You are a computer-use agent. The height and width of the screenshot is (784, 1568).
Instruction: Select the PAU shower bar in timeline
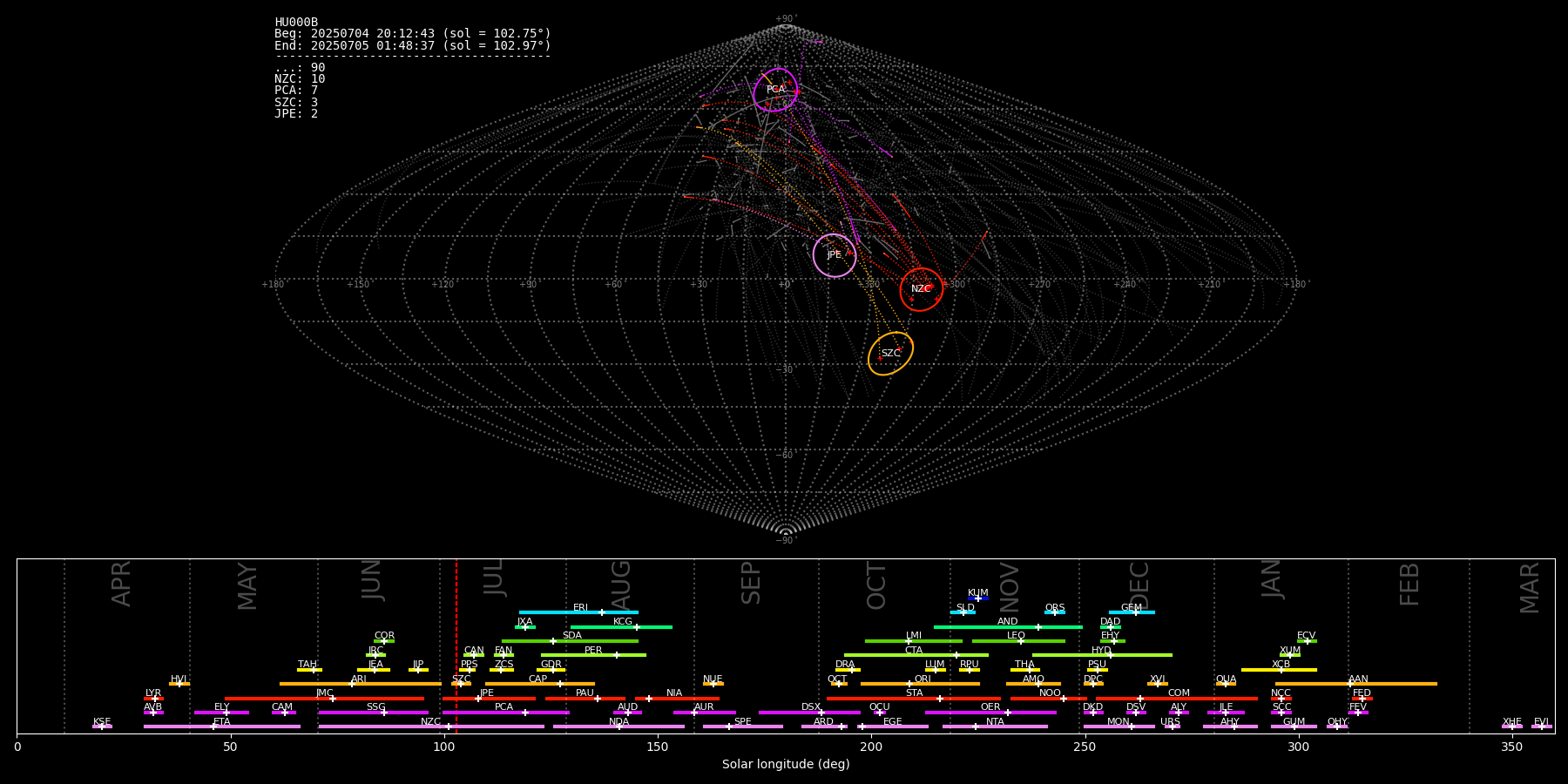point(585,699)
